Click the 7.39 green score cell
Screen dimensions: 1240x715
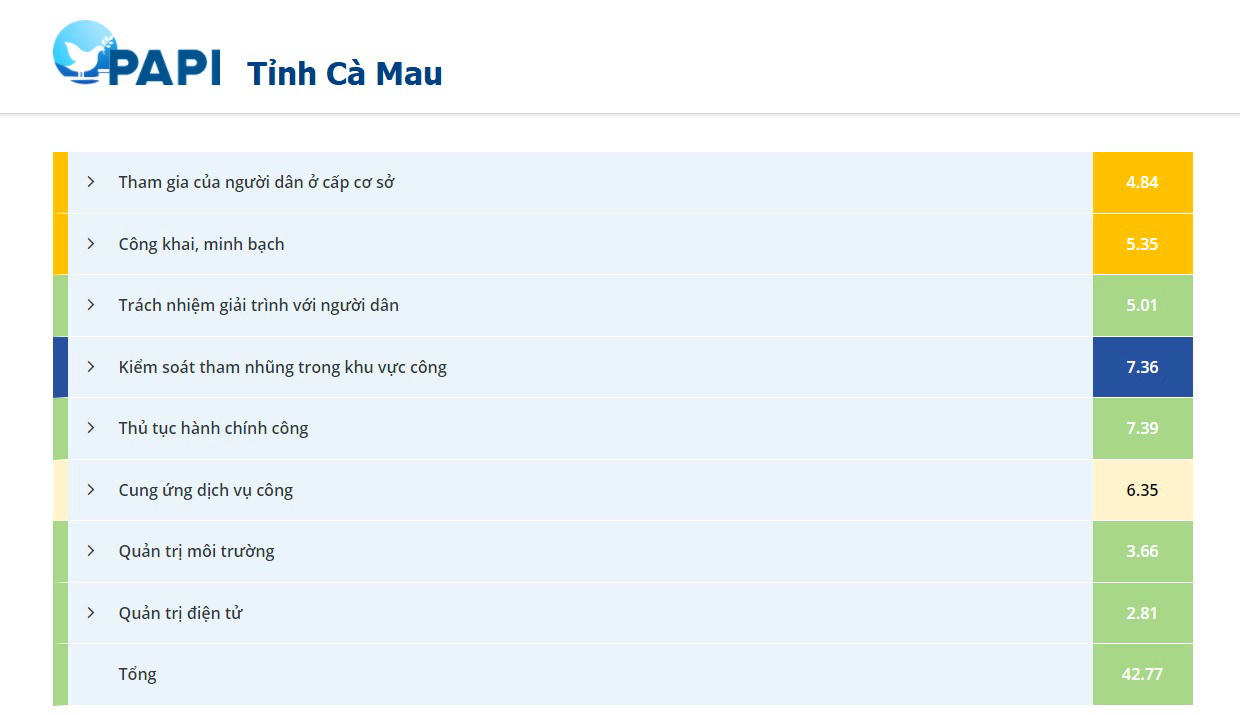1142,428
